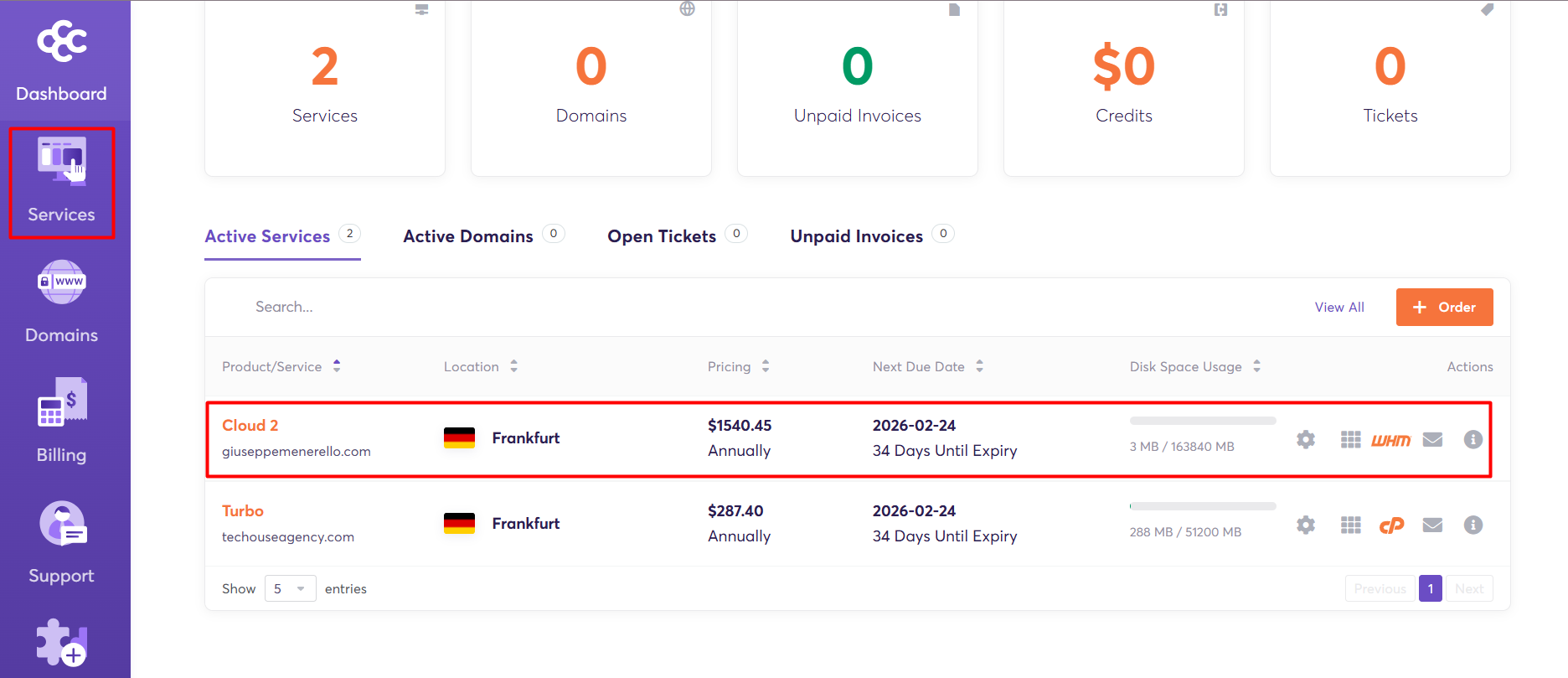The height and width of the screenshot is (678, 1568).
Task: Click giuseppemenerello.com domain text
Action: point(297,451)
